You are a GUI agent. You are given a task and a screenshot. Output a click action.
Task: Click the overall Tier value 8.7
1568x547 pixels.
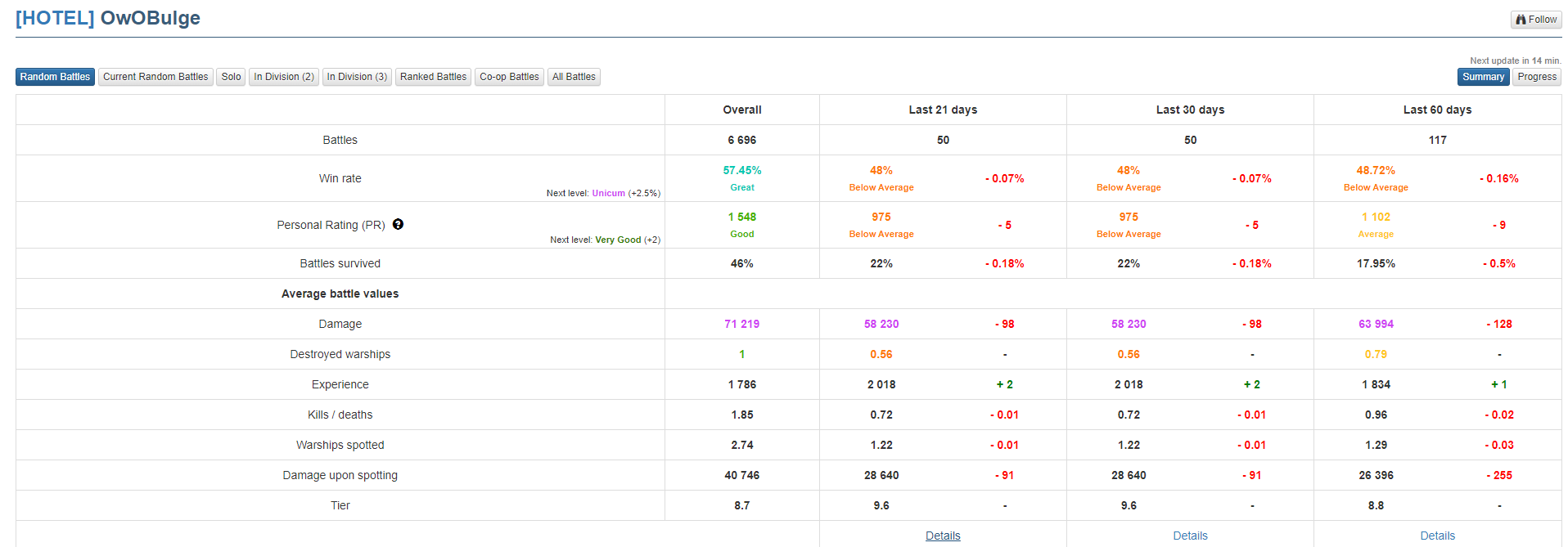(742, 505)
